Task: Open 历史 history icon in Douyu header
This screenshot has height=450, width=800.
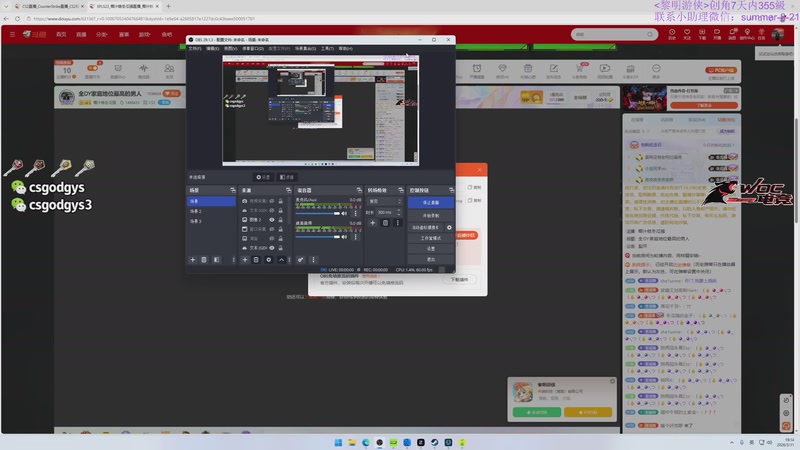Action: [x=672, y=34]
